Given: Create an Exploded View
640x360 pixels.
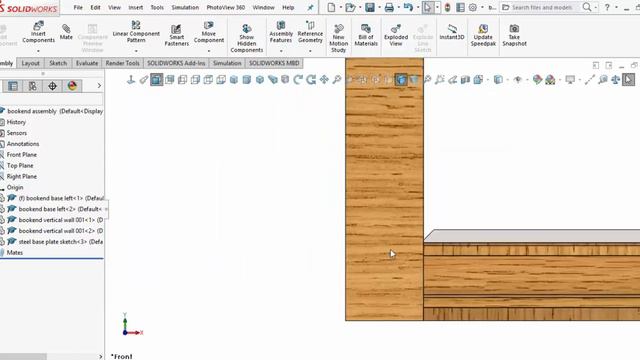Looking at the screenshot, I should [396, 35].
